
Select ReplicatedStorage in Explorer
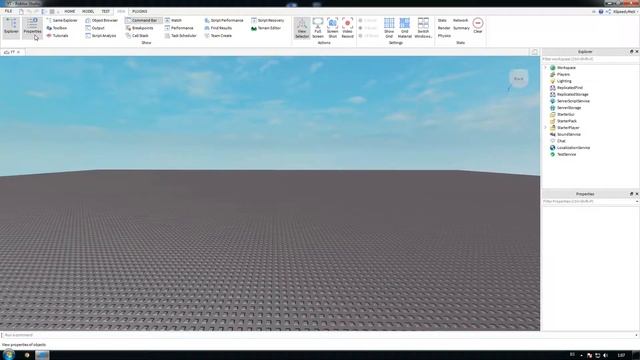coord(573,94)
